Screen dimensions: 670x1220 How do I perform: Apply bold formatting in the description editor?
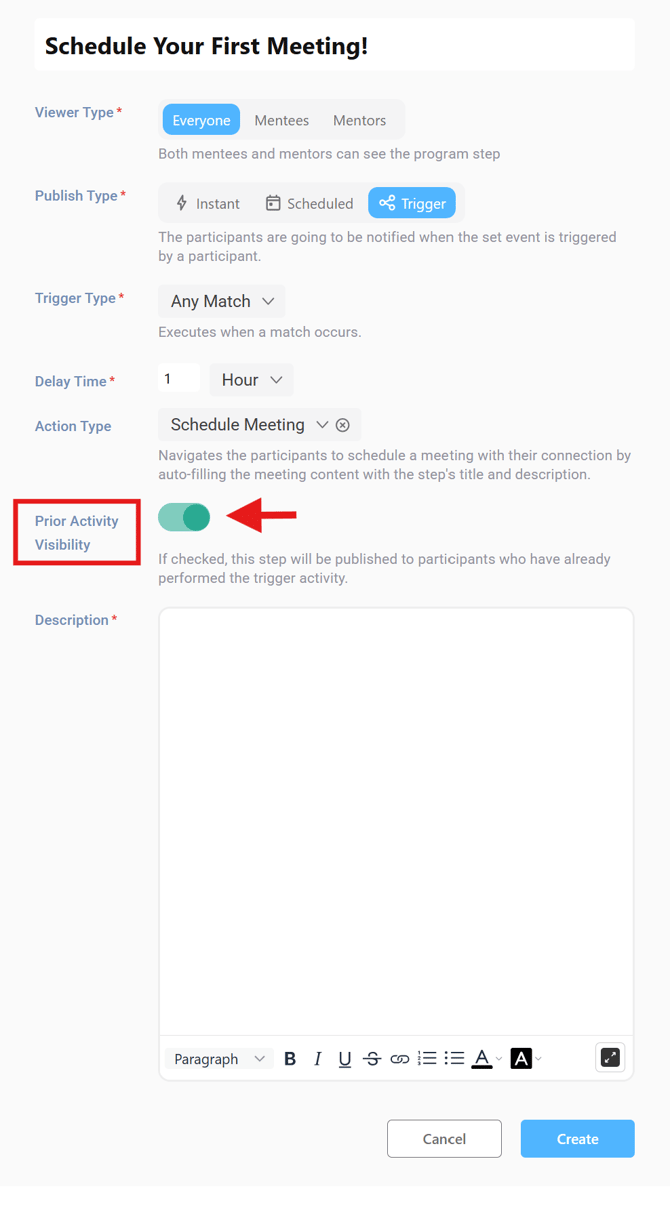(290, 1058)
